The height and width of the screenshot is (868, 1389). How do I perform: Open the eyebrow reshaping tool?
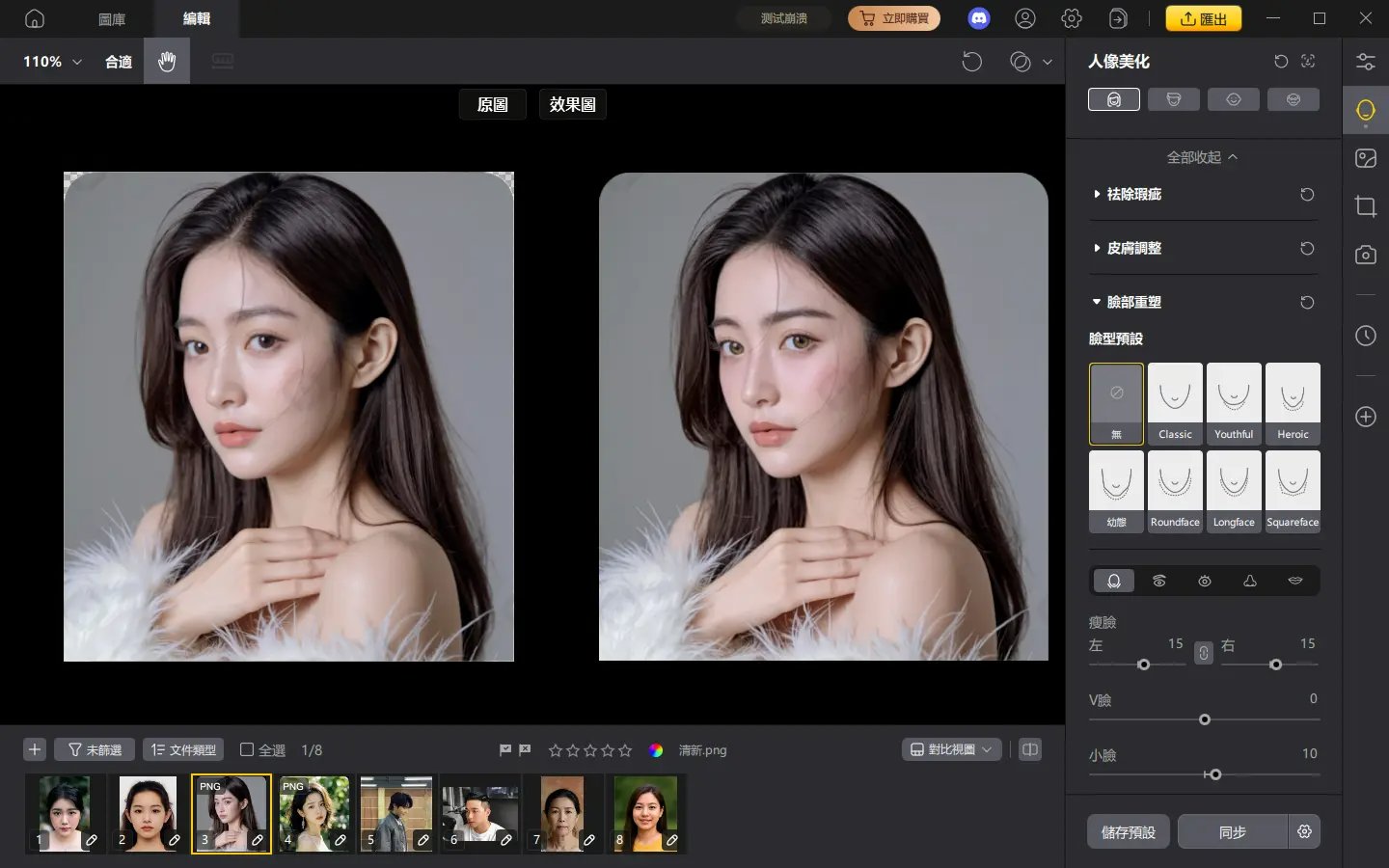point(1159,581)
